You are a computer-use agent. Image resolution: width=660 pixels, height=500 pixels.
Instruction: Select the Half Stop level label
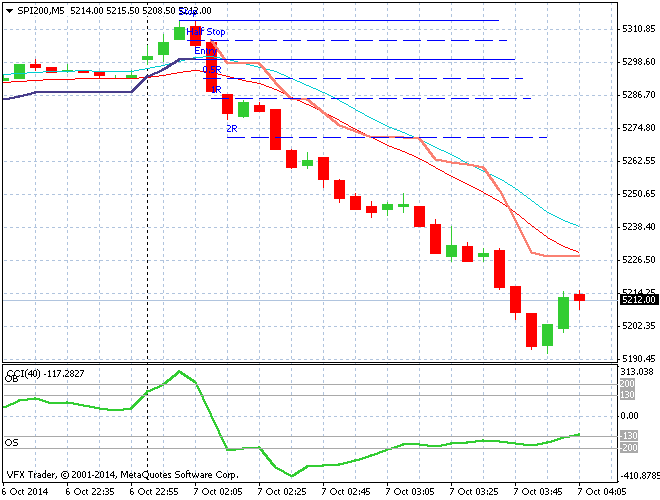coord(206,32)
